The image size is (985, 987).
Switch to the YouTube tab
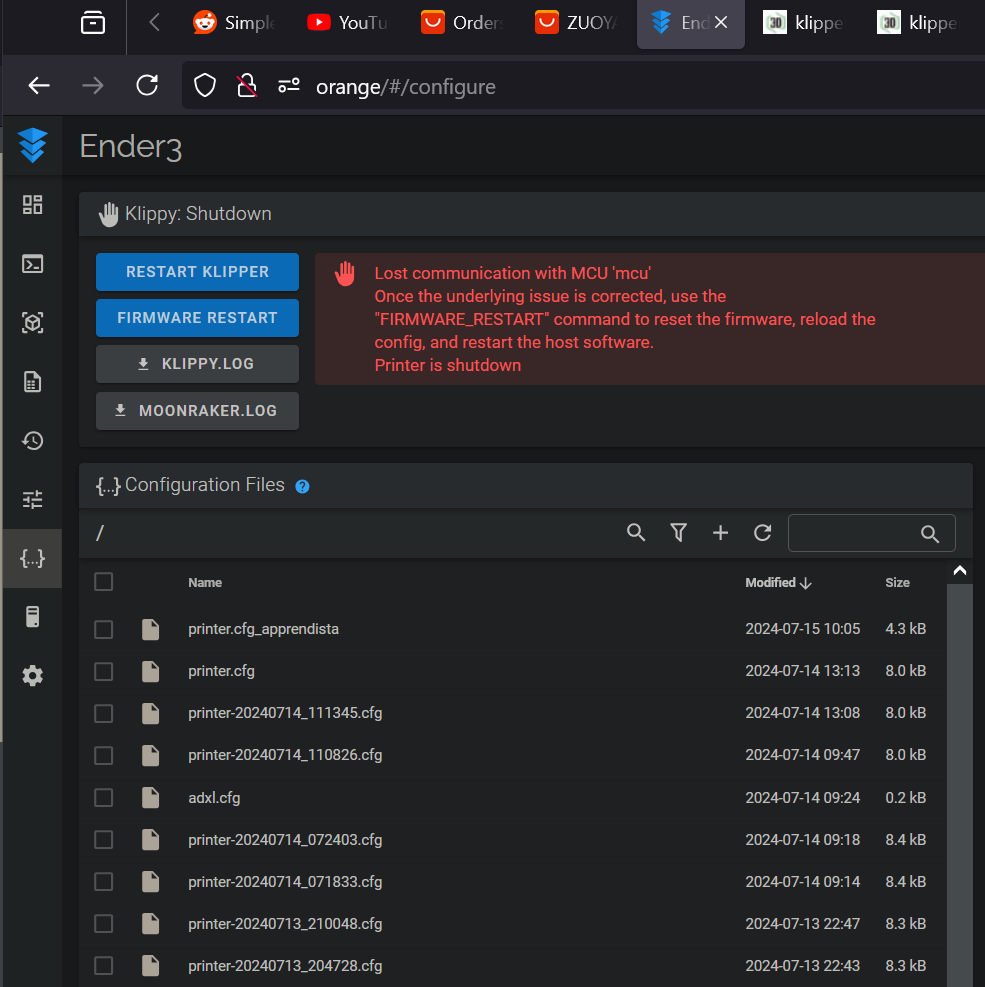coord(347,23)
